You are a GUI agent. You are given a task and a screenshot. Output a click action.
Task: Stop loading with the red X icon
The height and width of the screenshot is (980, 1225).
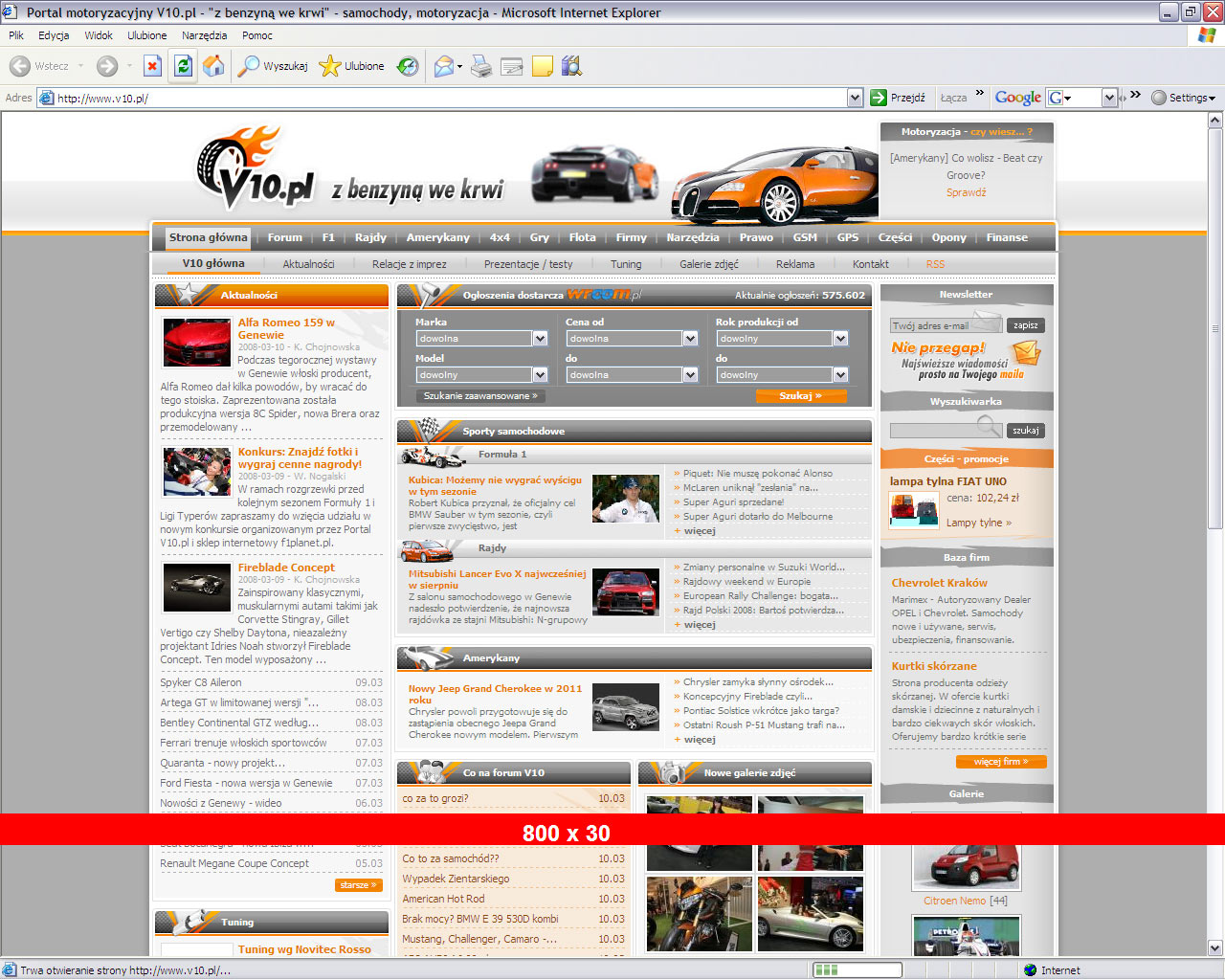(152, 66)
